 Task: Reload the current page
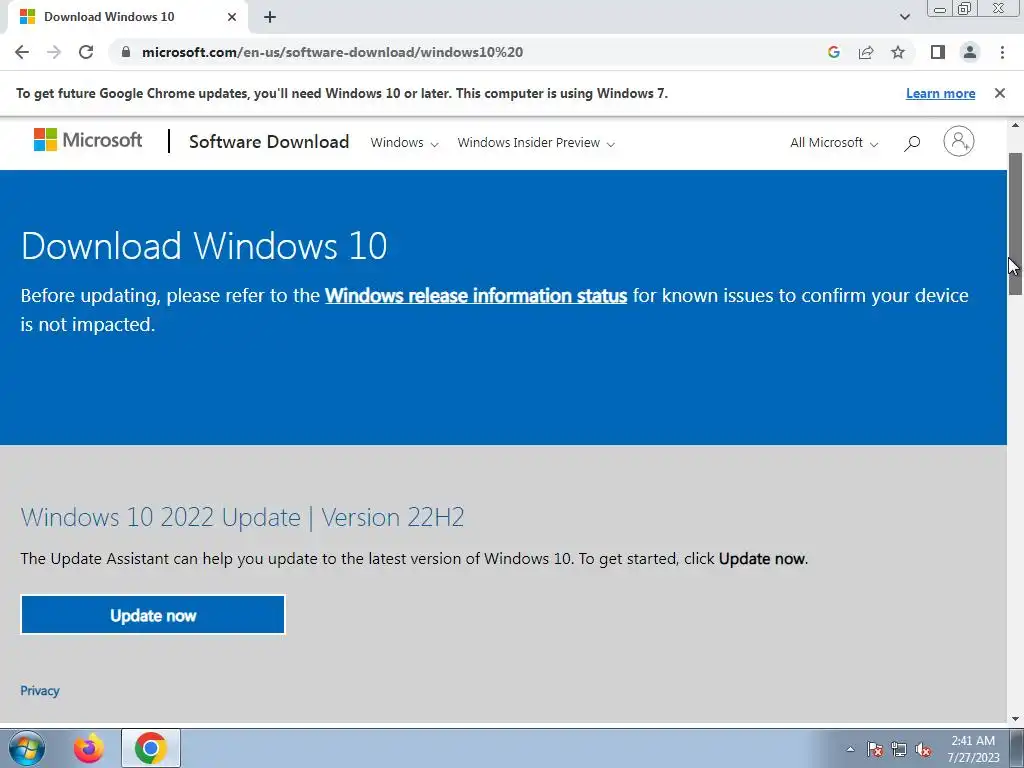click(x=86, y=52)
